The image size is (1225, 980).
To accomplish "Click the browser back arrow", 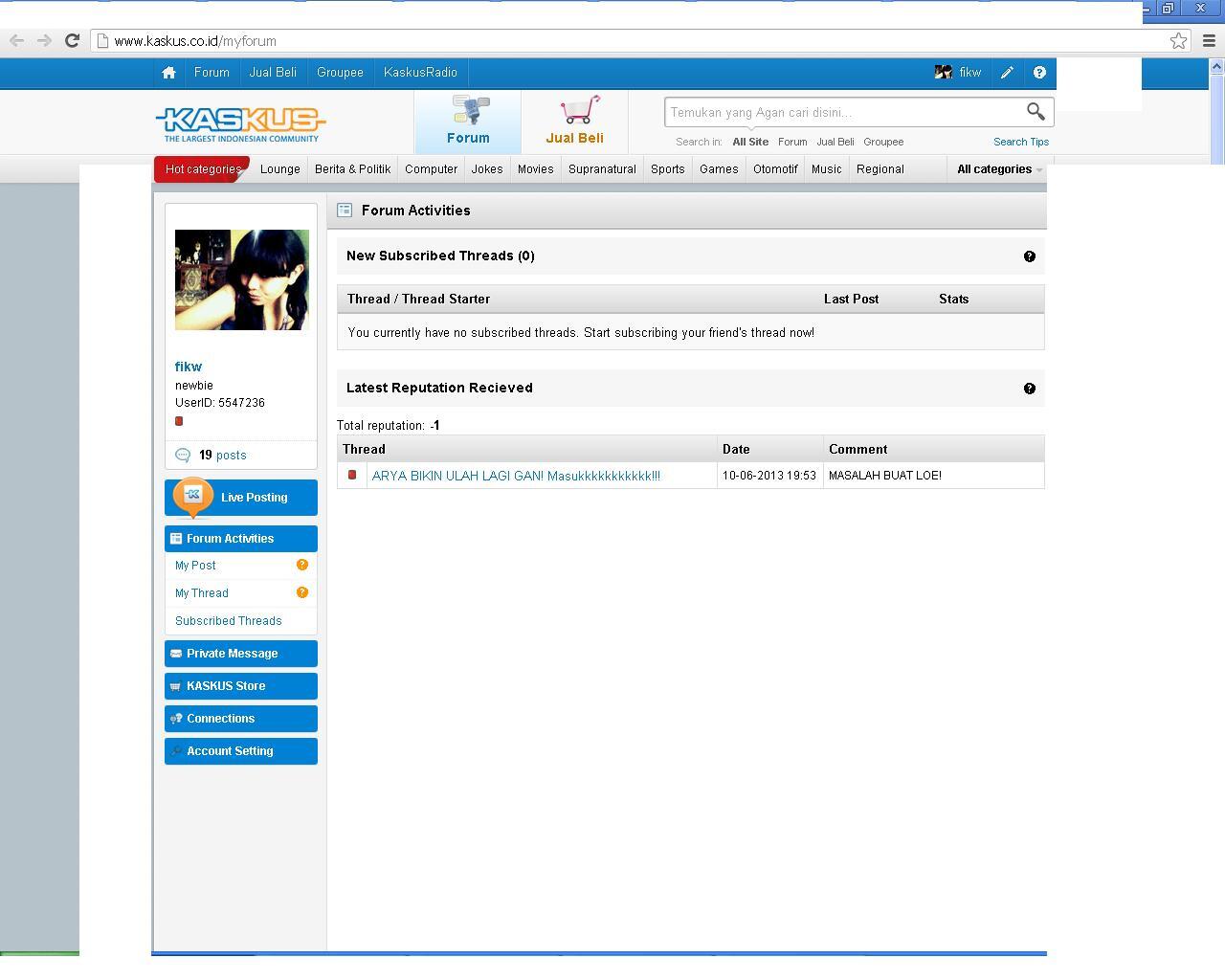I will click(x=16, y=40).
